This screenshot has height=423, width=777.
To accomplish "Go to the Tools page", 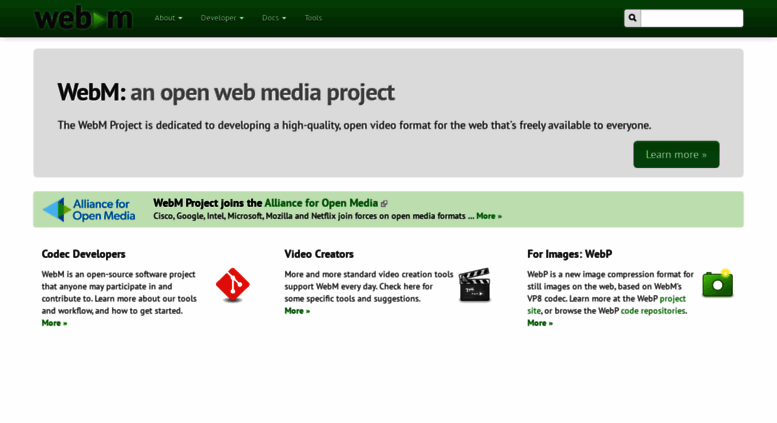I will pos(313,18).
